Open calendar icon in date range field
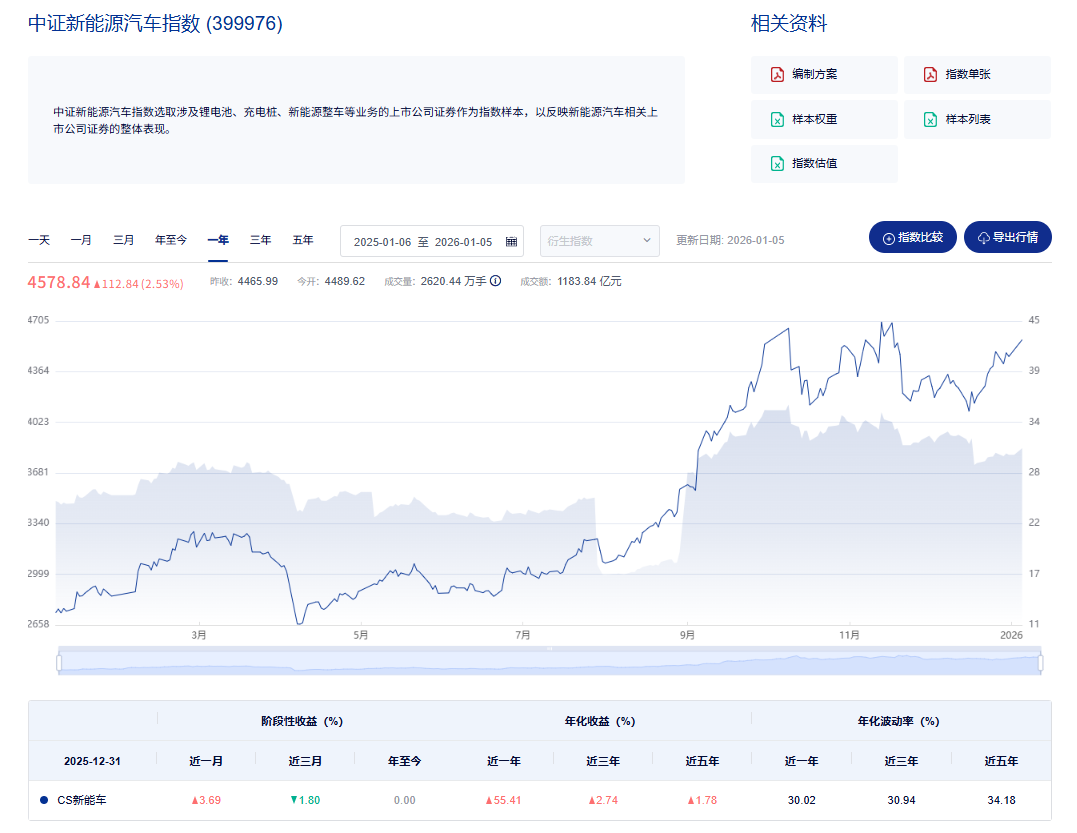 click(x=511, y=242)
